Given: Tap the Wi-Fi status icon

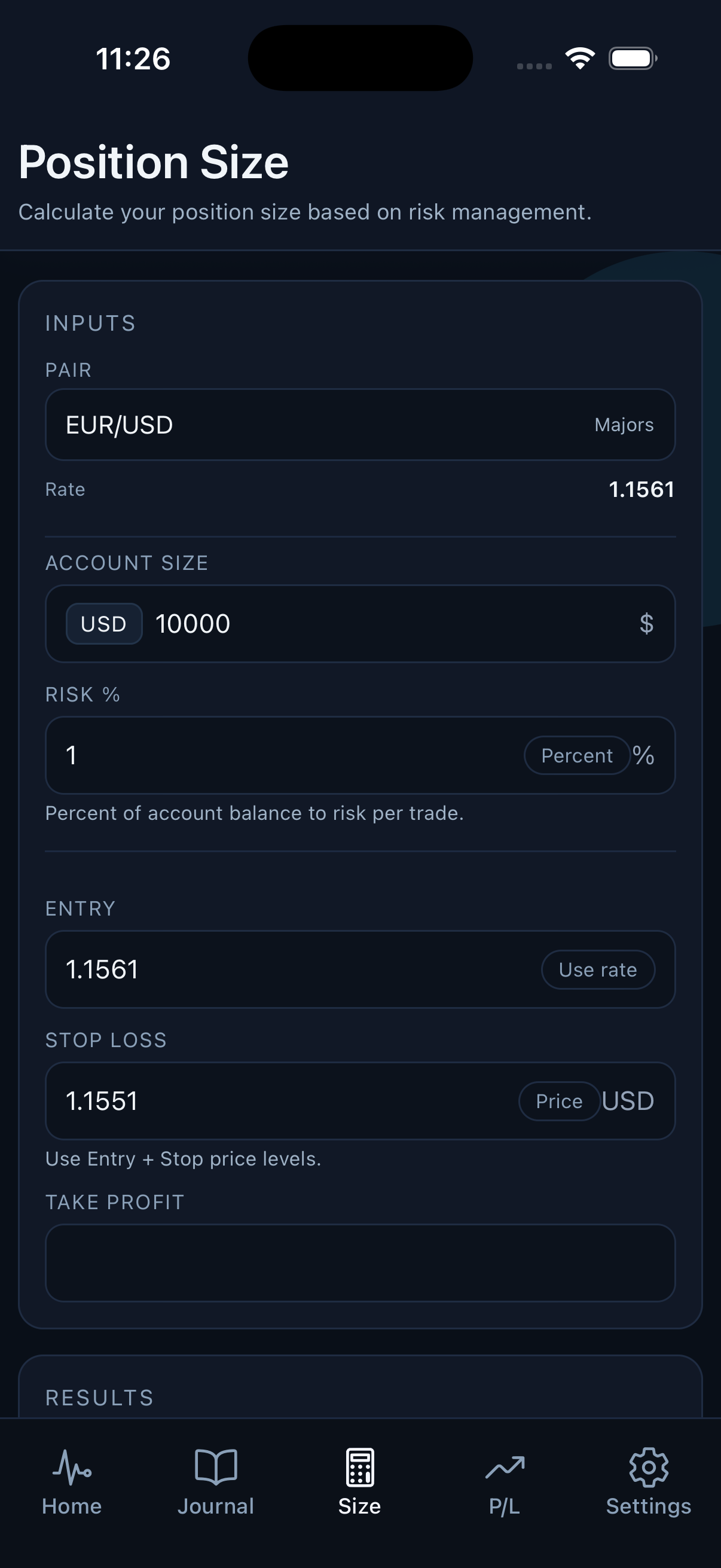Looking at the screenshot, I should 580,59.
